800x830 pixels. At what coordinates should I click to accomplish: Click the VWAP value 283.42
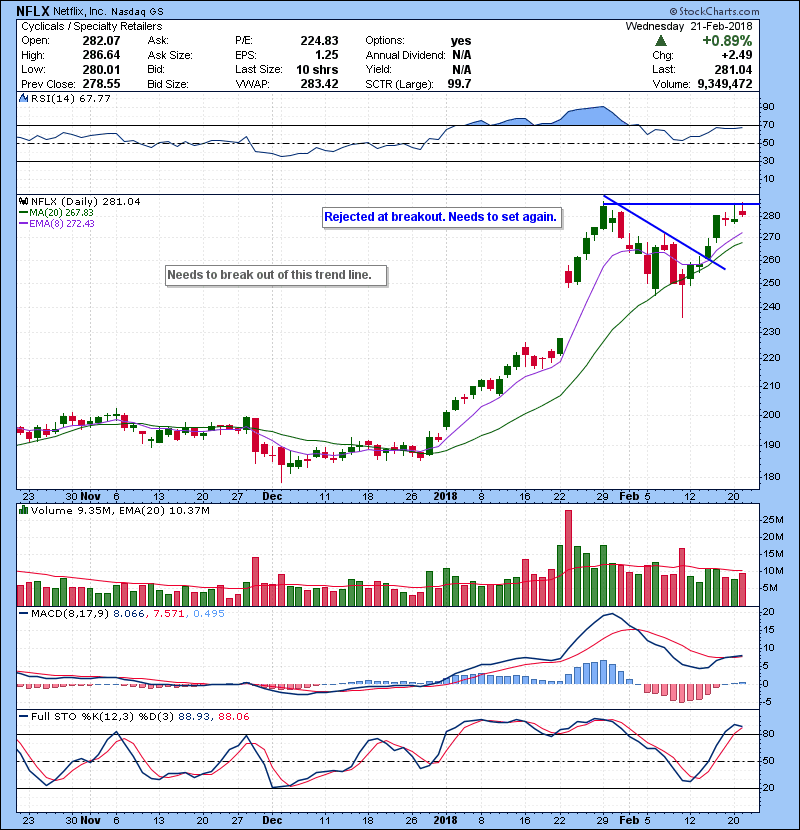pyautogui.click(x=319, y=84)
